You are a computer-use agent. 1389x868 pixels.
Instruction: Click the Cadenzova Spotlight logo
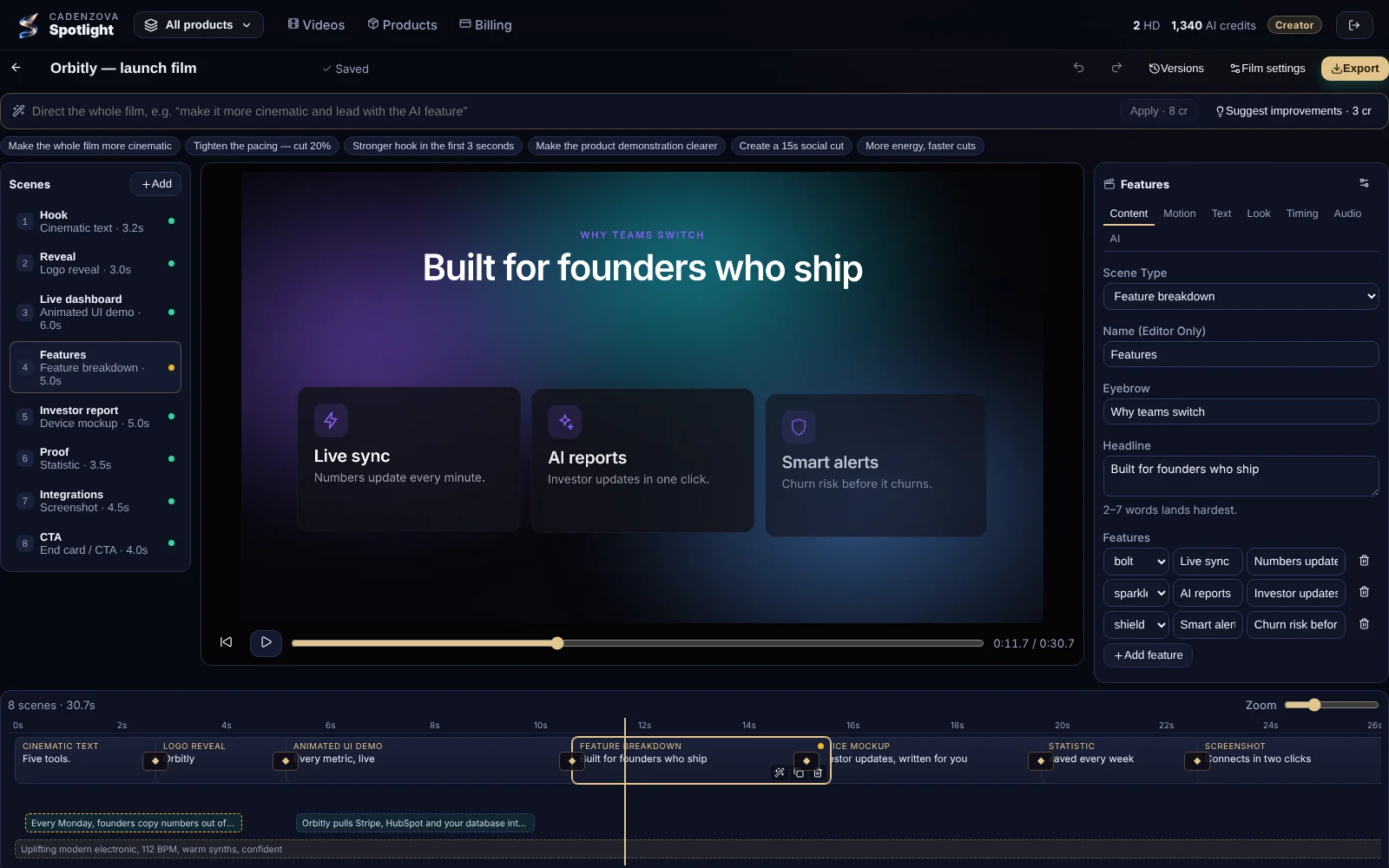click(67, 25)
